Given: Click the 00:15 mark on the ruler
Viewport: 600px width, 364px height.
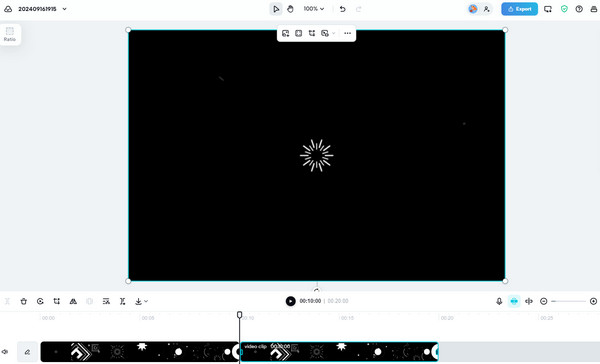Looking at the screenshot, I should (x=347, y=318).
